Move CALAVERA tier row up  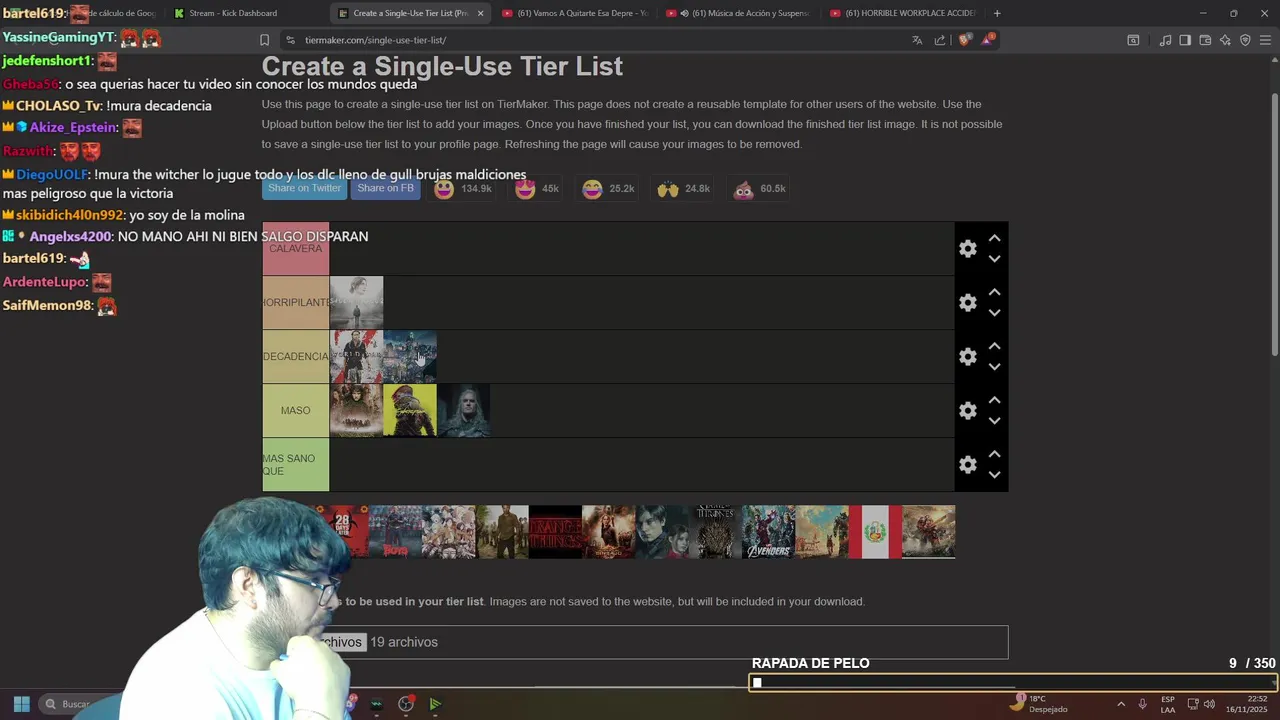pos(994,239)
